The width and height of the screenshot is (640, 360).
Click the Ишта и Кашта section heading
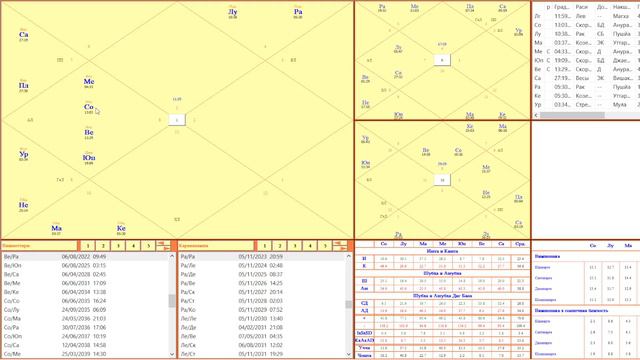(x=442, y=251)
